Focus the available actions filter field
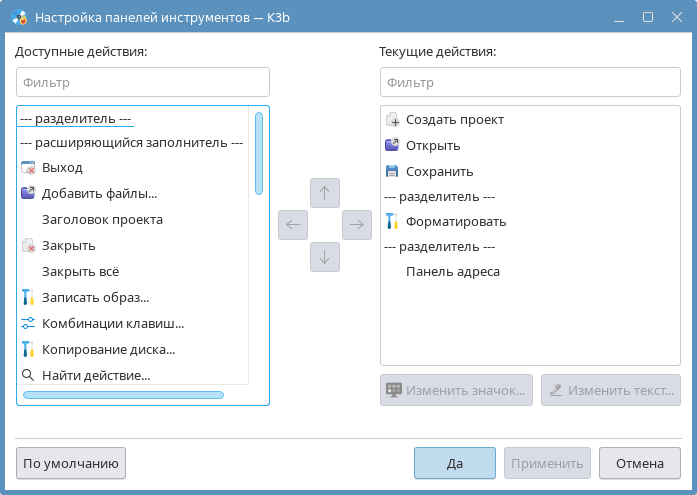 coord(143,82)
